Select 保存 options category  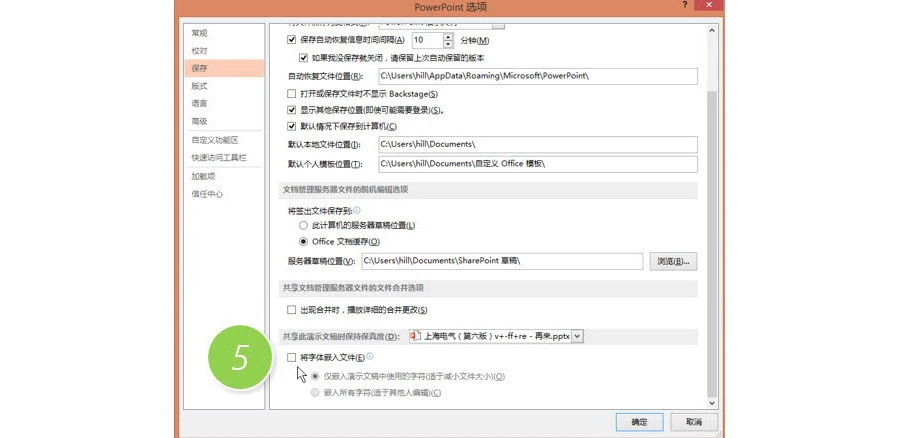coord(224,68)
